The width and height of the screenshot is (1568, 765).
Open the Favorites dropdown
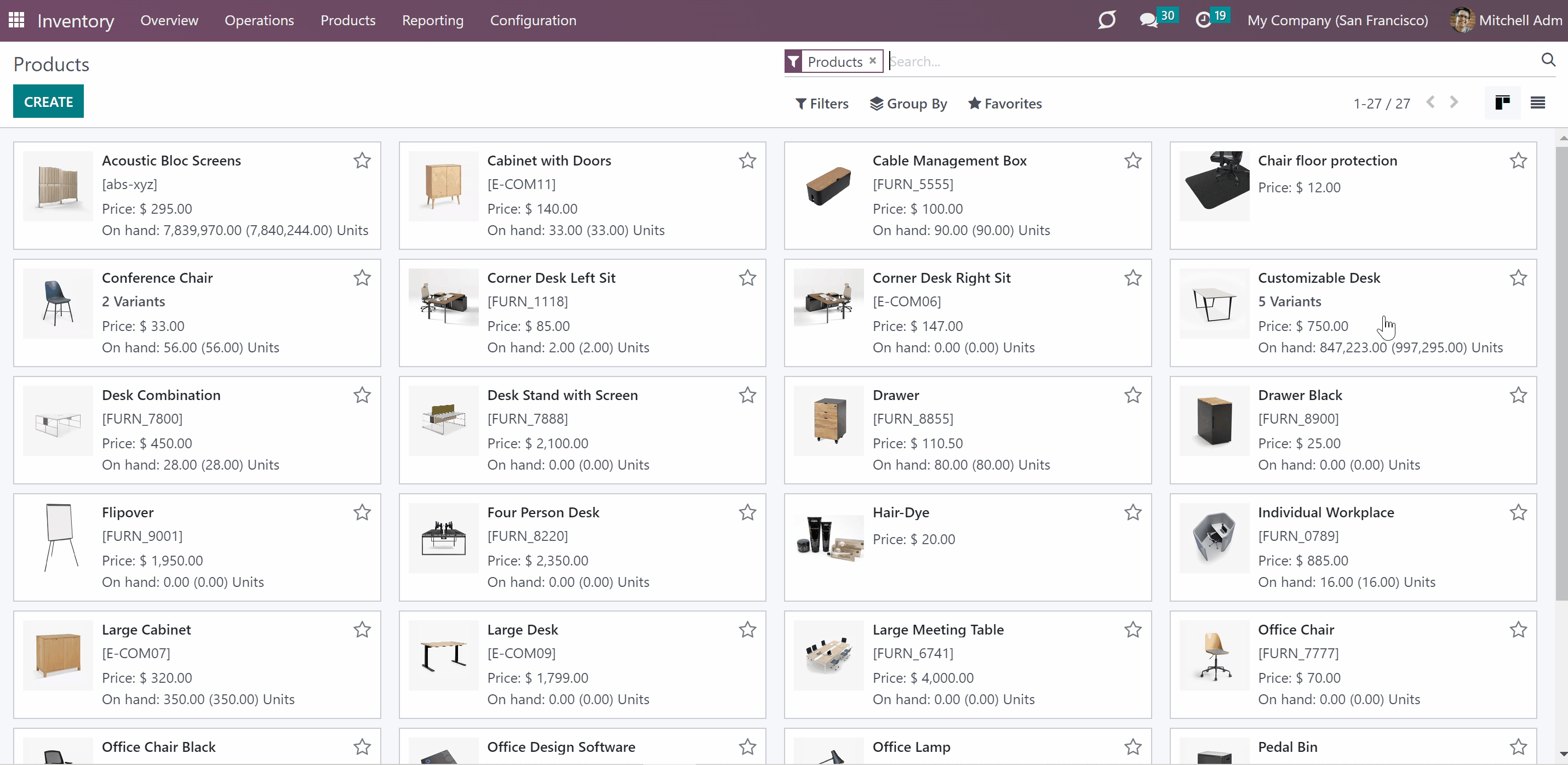pos(1005,104)
